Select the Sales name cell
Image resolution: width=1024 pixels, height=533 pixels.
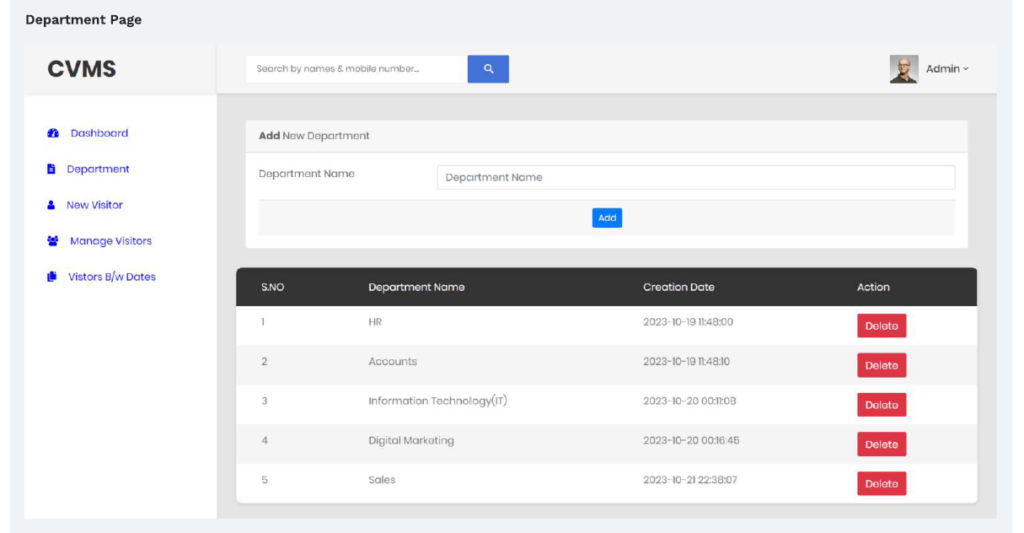381,480
